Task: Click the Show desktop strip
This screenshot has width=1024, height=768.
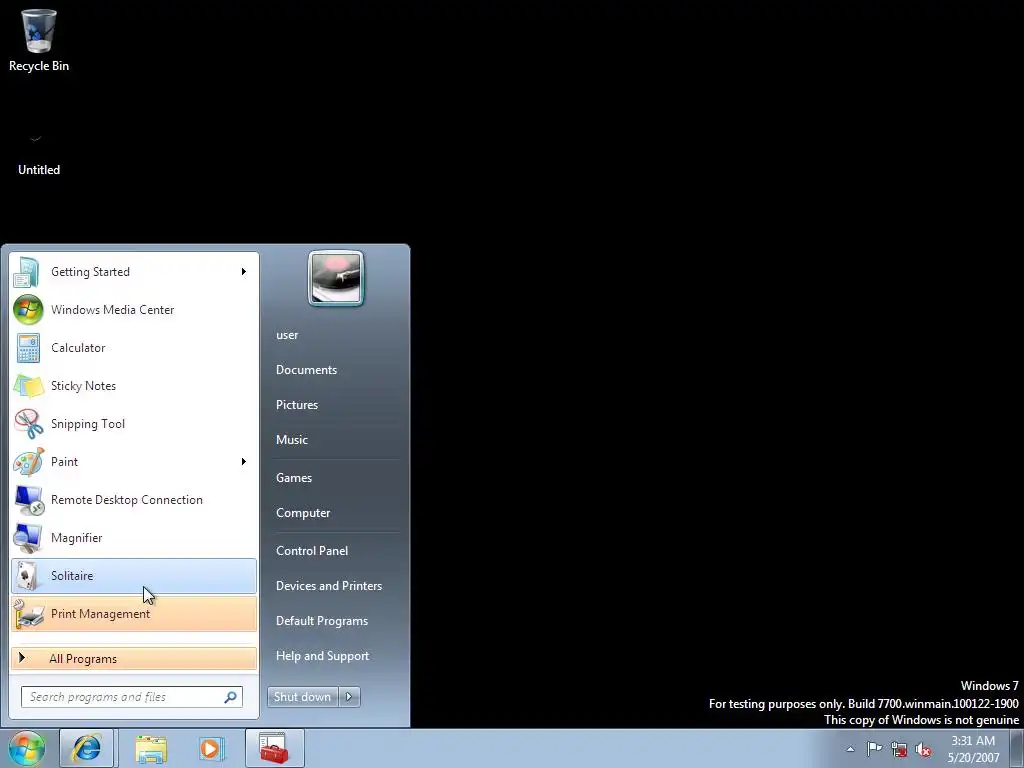Action: [x=1016, y=748]
